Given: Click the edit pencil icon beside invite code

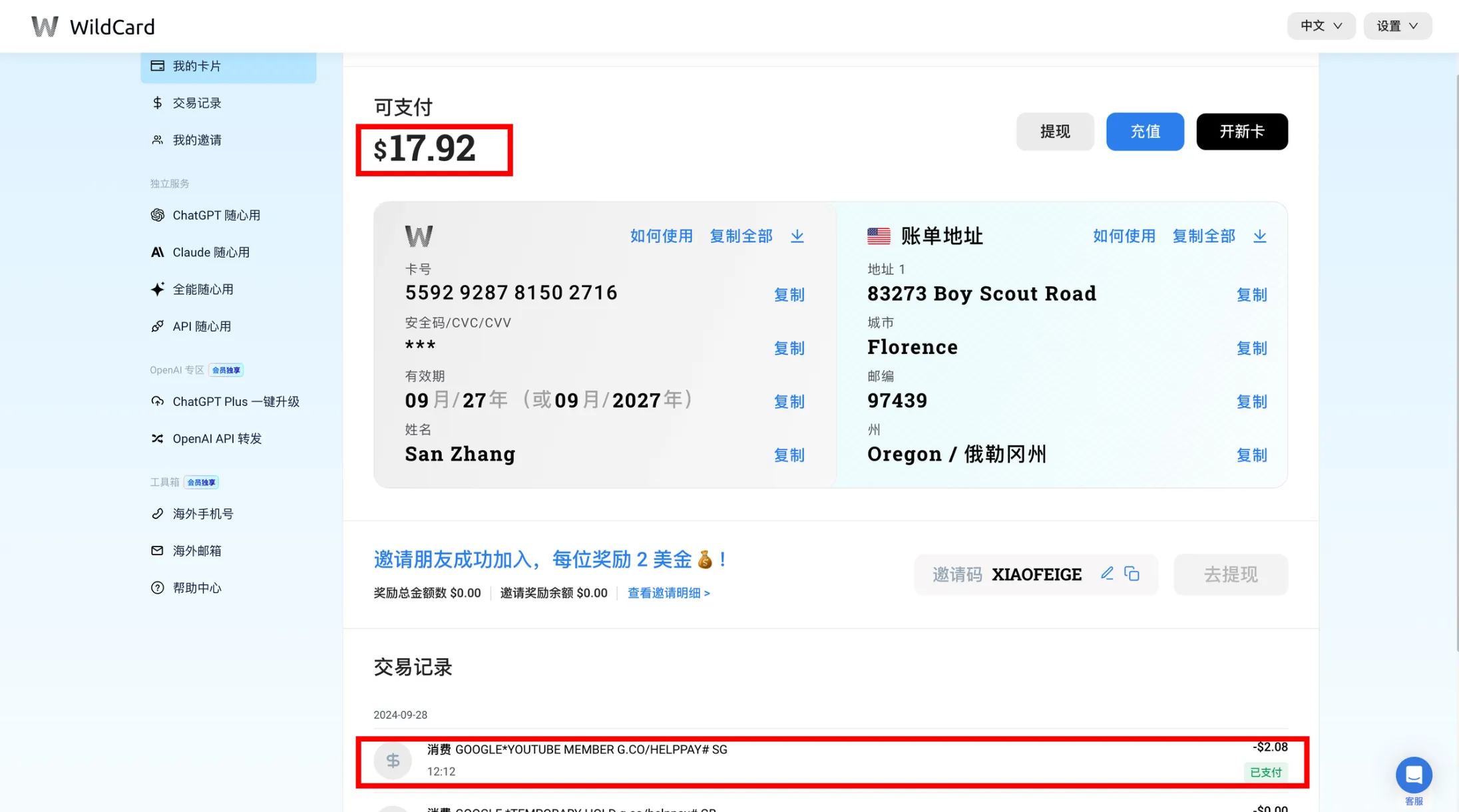Looking at the screenshot, I should point(1107,573).
